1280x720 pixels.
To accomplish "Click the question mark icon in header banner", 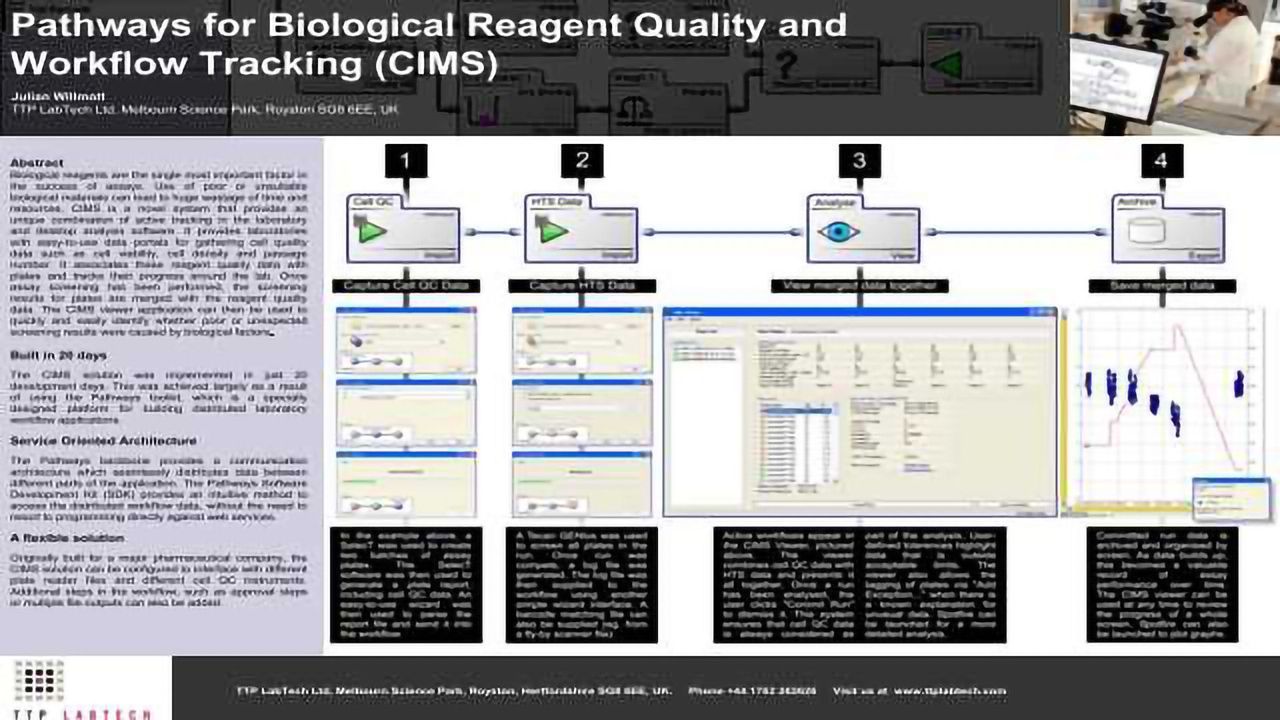I will coord(787,67).
